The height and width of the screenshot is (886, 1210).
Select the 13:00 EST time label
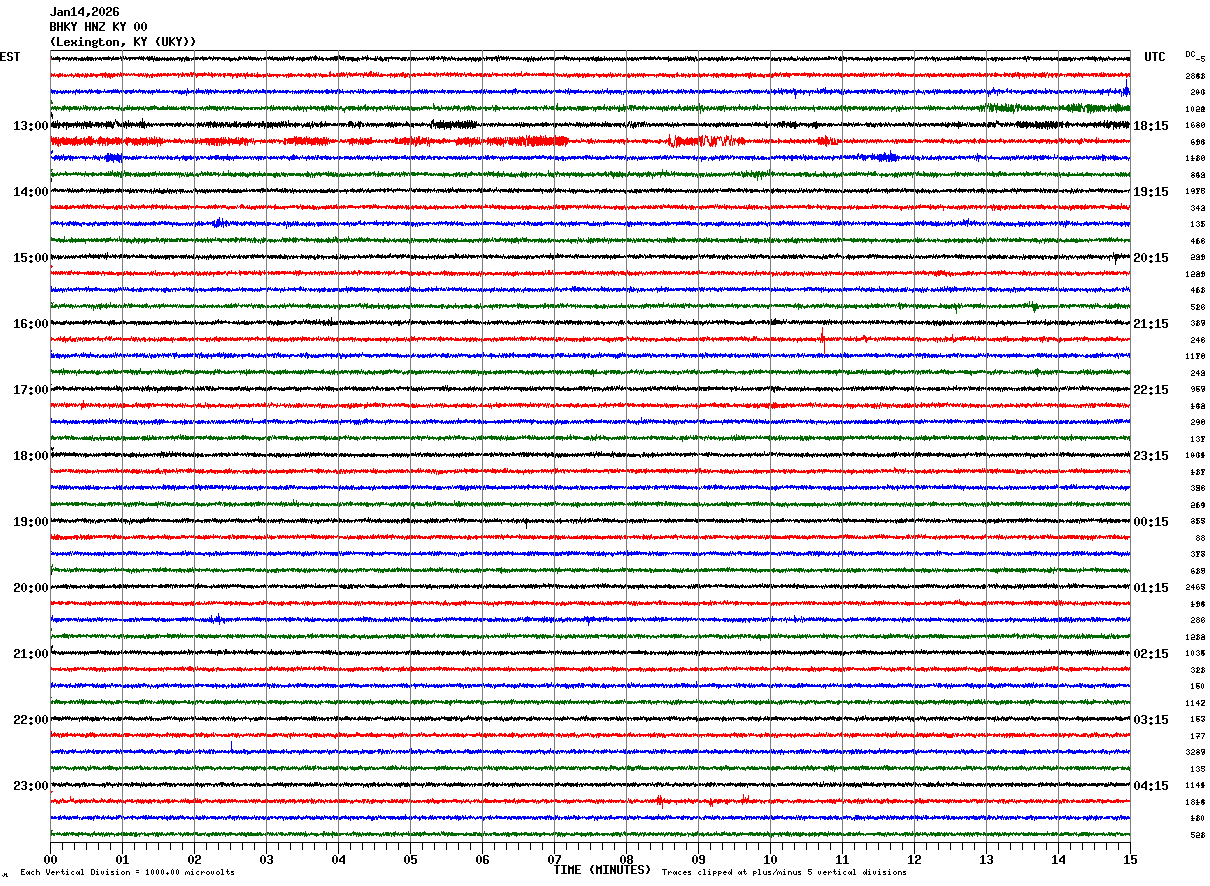click(31, 126)
